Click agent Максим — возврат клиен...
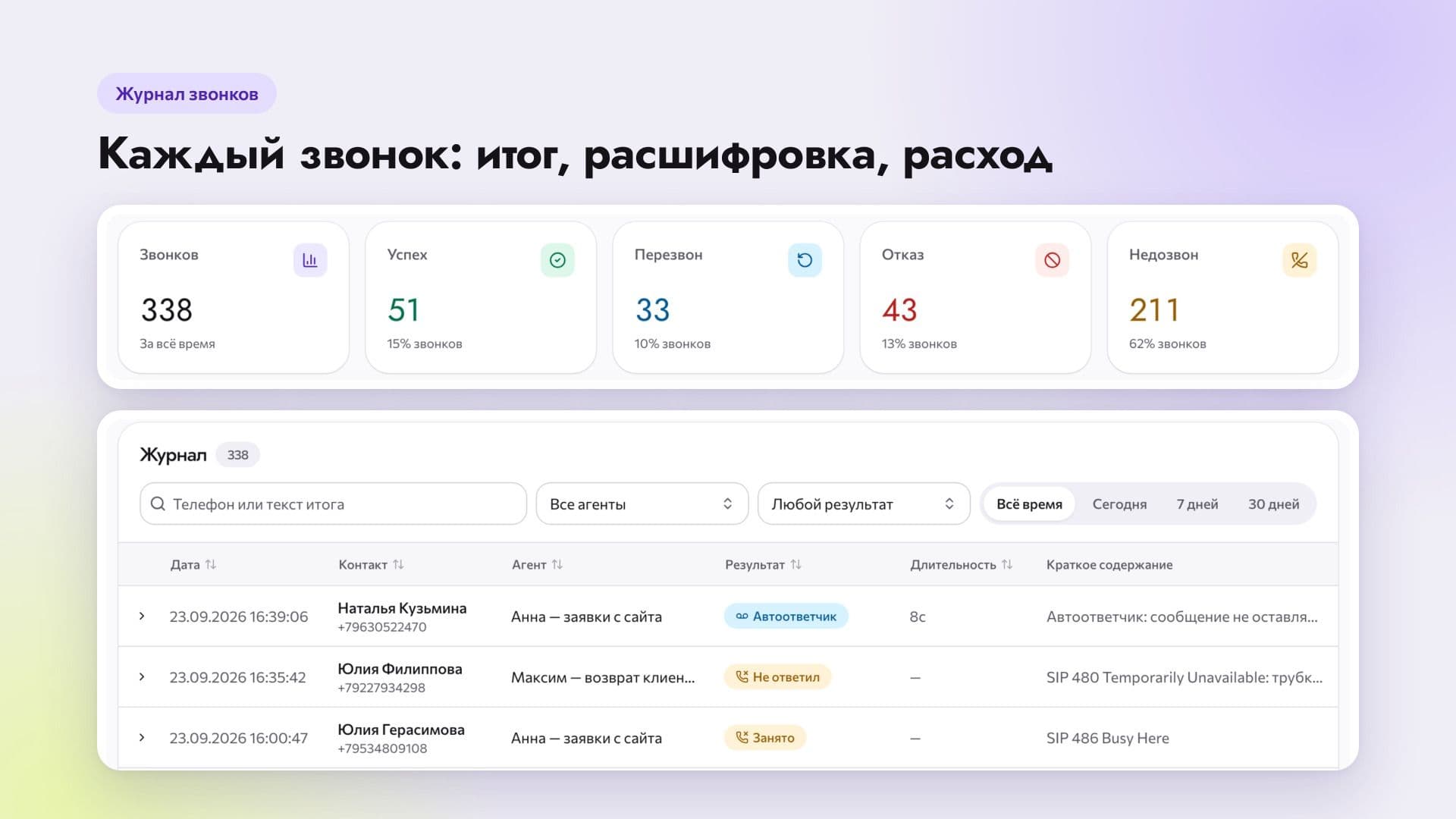Screen dimensions: 1456x819 603,676
